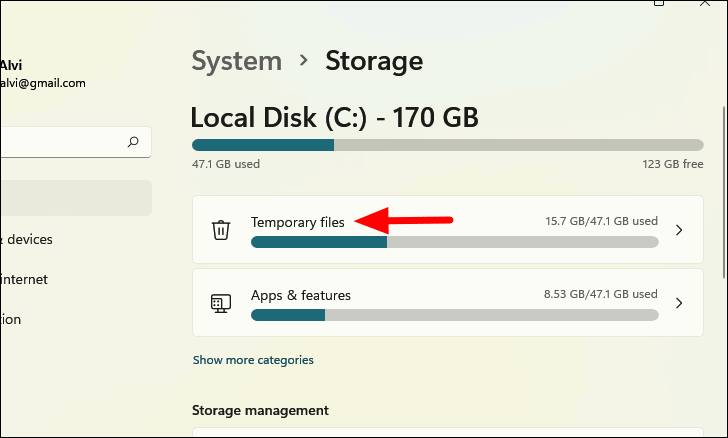Click the search magnifier icon
728x438 pixels.
pos(133,142)
